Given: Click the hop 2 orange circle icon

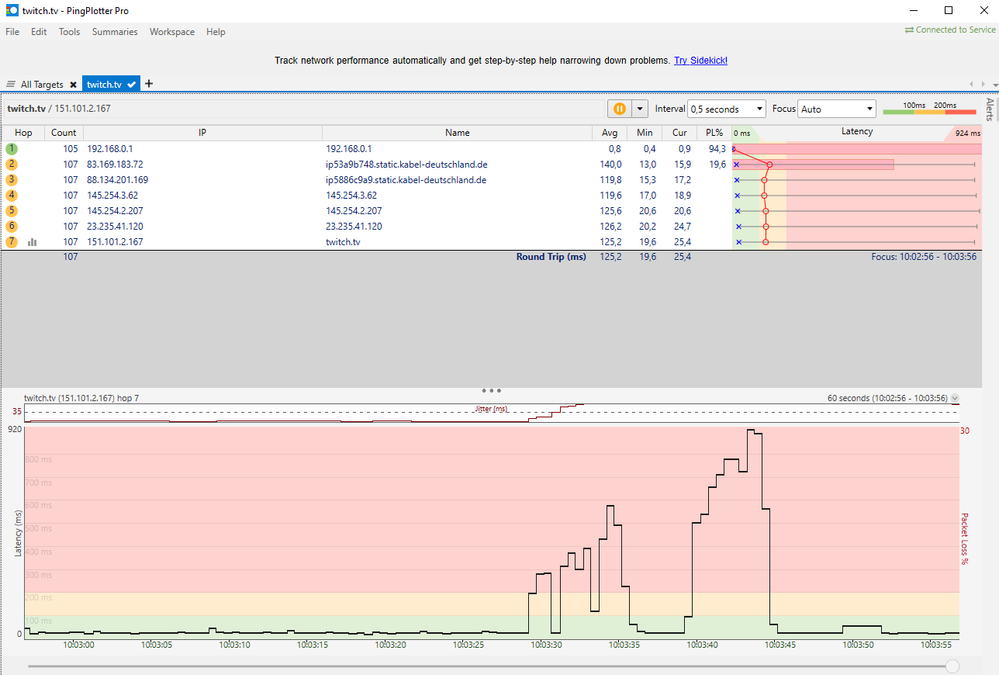Looking at the screenshot, I should pos(11,164).
